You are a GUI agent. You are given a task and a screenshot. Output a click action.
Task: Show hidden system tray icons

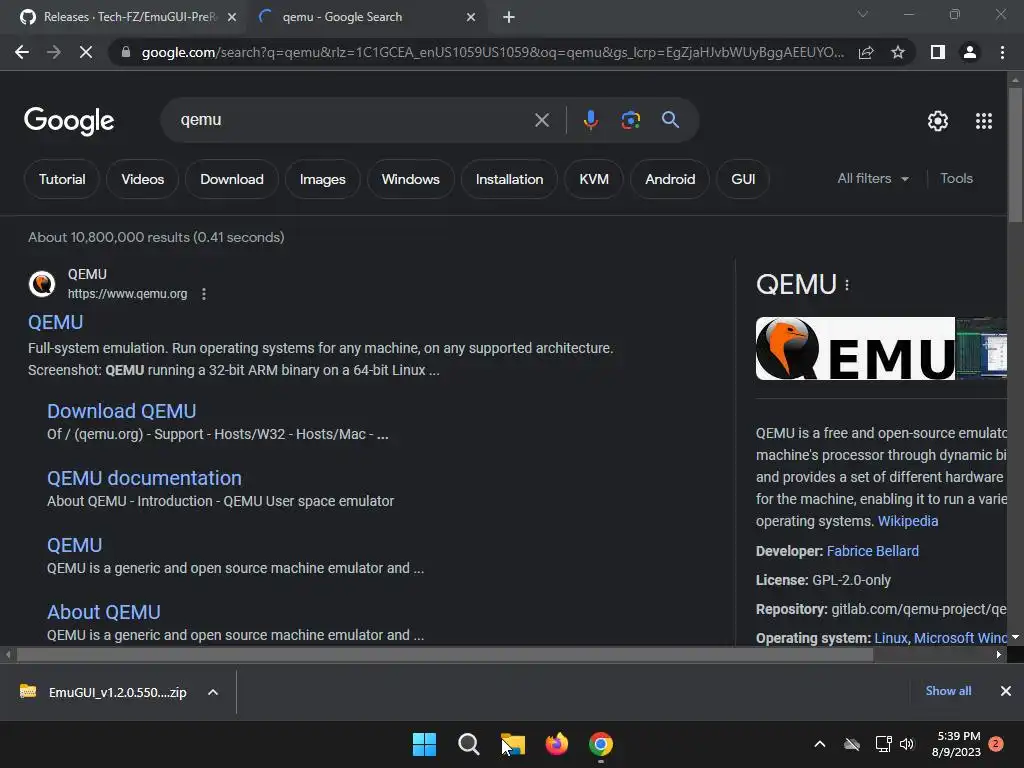[820, 744]
